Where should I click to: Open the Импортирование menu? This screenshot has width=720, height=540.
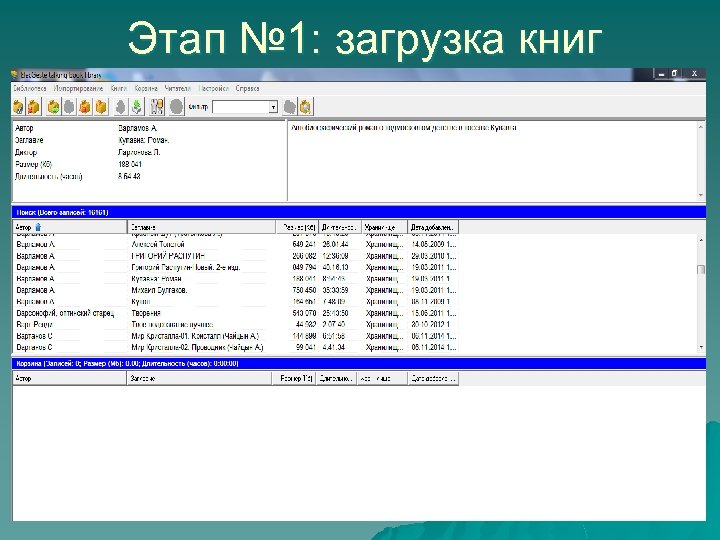pyautogui.click(x=79, y=88)
